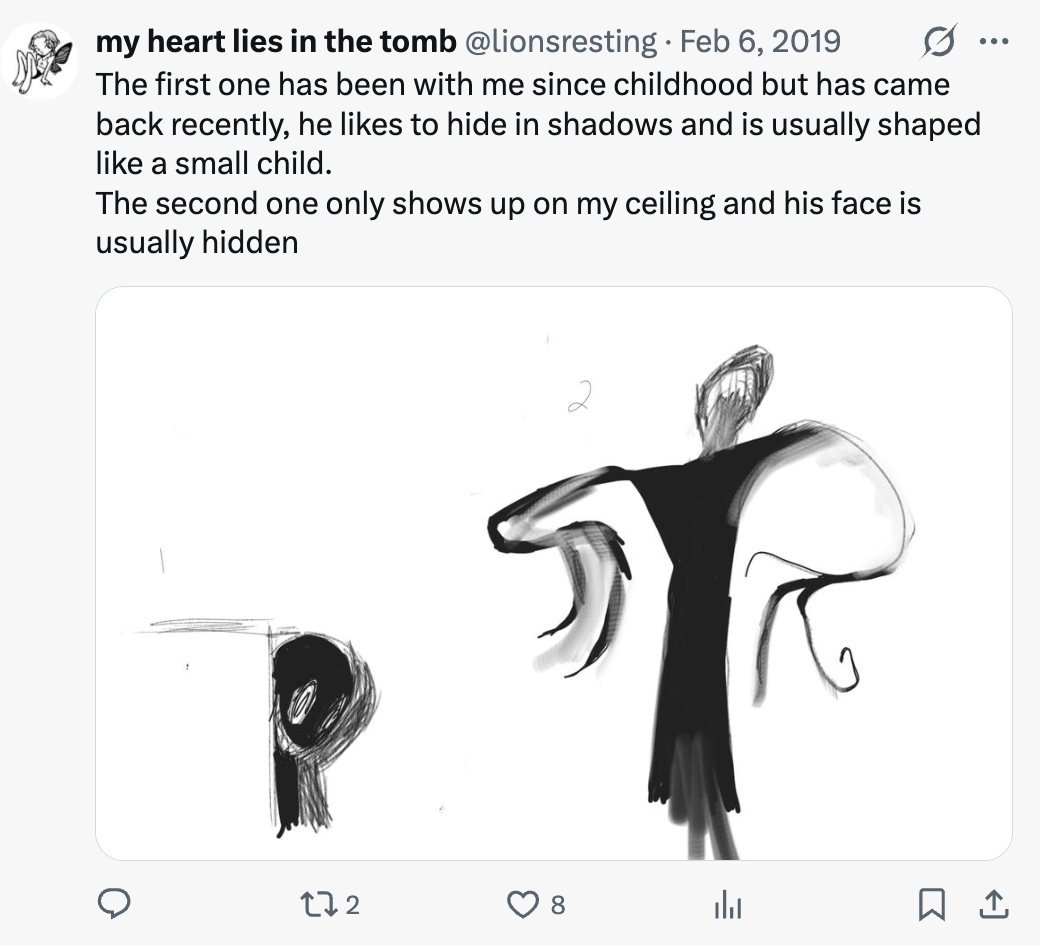This screenshot has width=1040, height=946.
Task: Open the Feb 6, 2019 timestamp link
Action: (760, 42)
